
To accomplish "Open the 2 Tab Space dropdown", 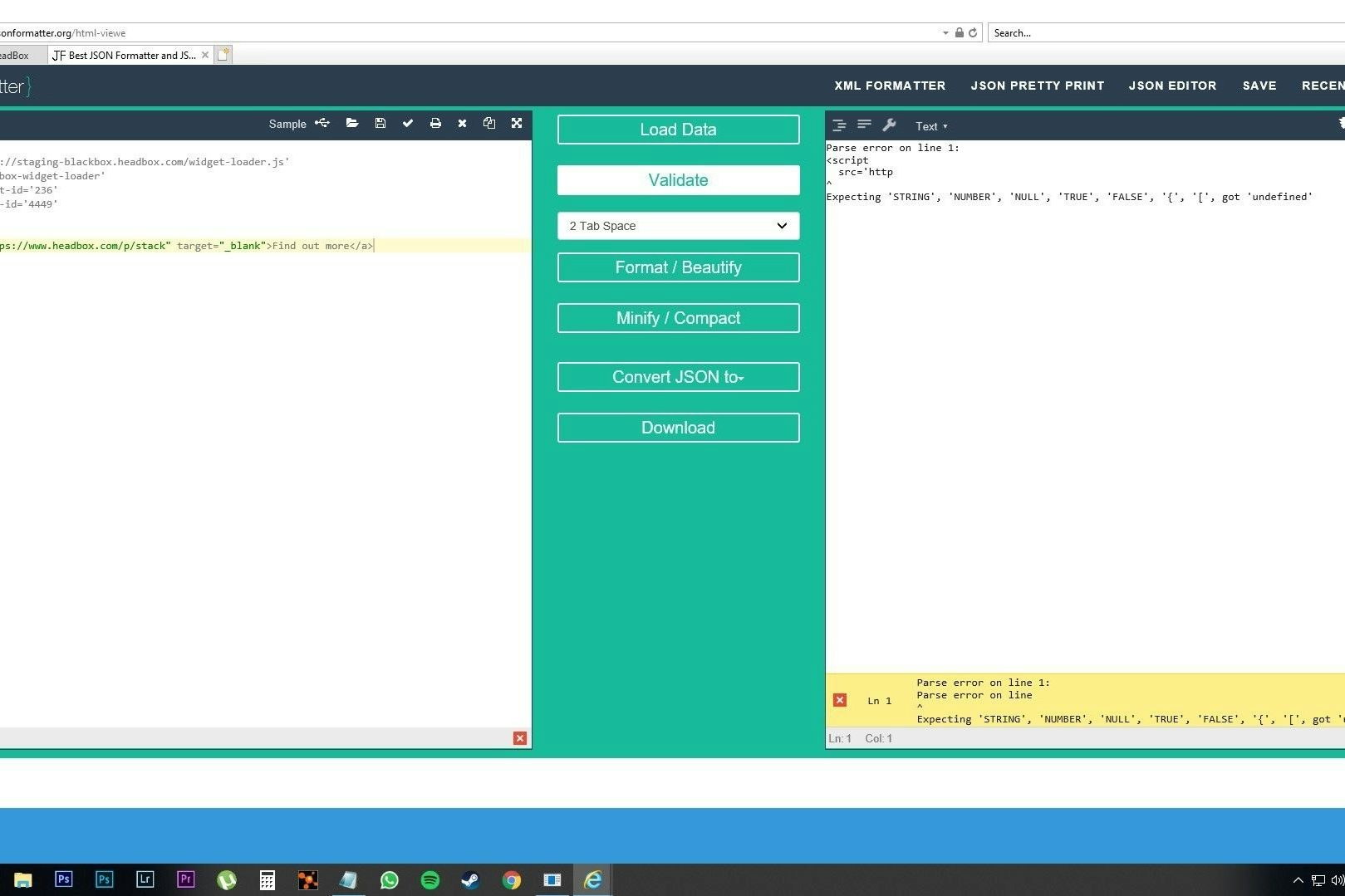I will coord(678,226).
